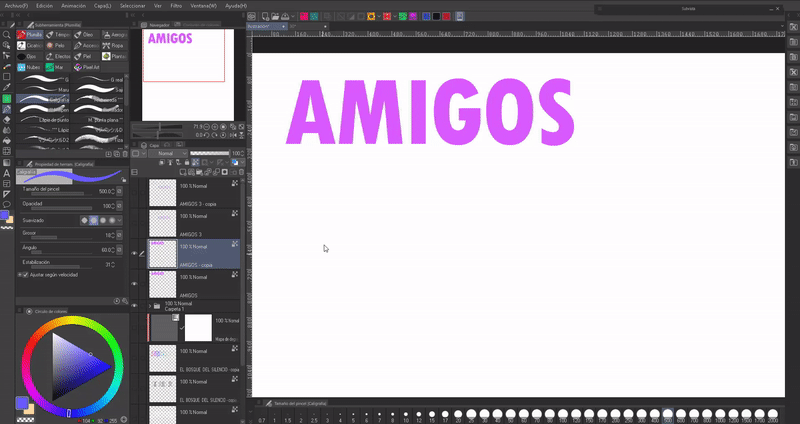
Task: Open the Normal blending mode dropdown
Action: tap(168, 154)
